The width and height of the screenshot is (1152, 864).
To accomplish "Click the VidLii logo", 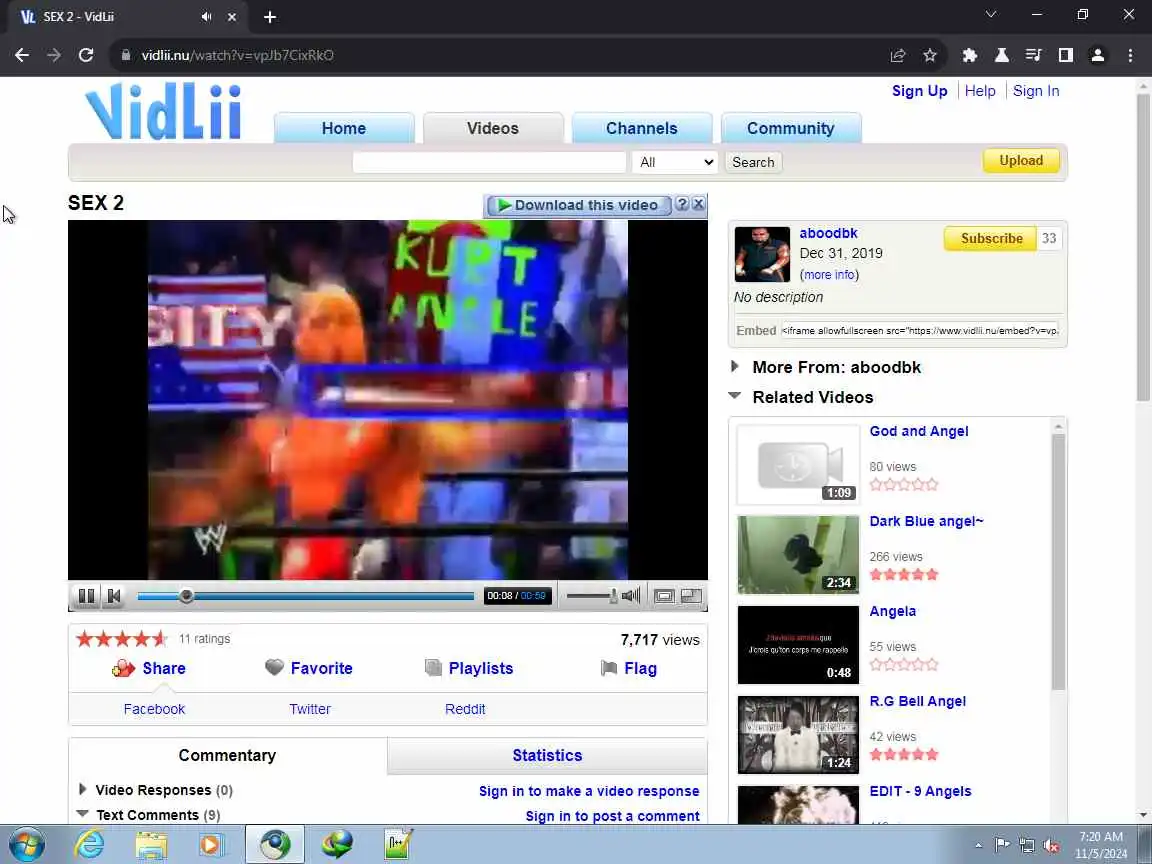I will (x=163, y=112).
